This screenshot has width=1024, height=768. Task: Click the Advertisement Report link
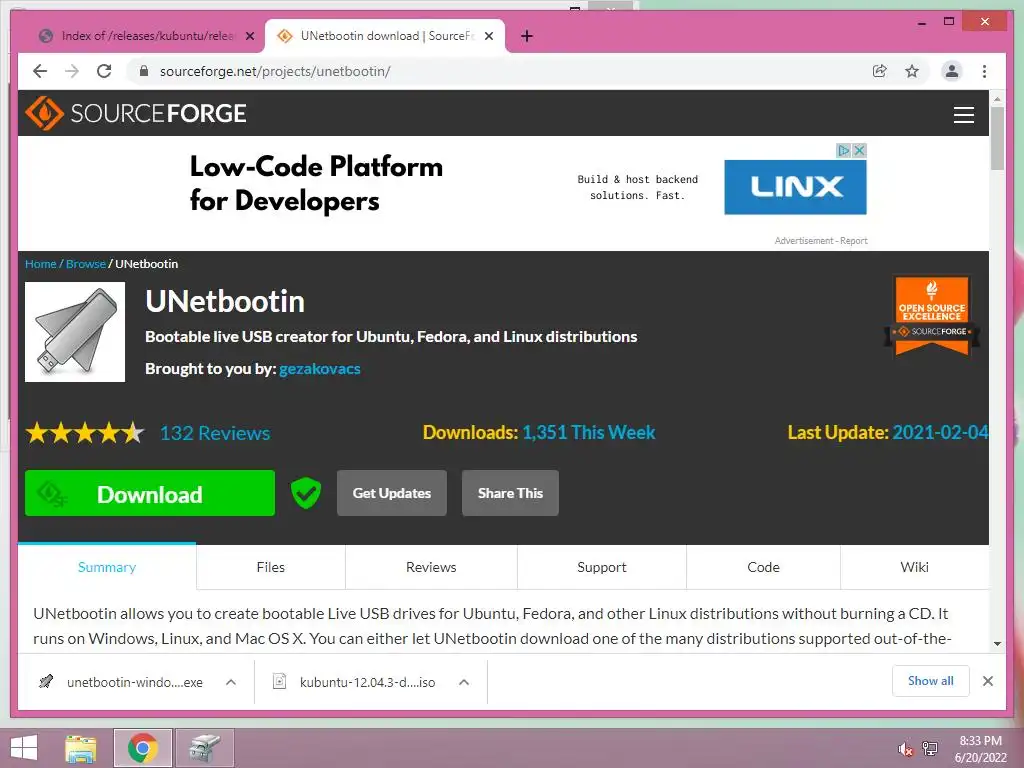point(821,241)
